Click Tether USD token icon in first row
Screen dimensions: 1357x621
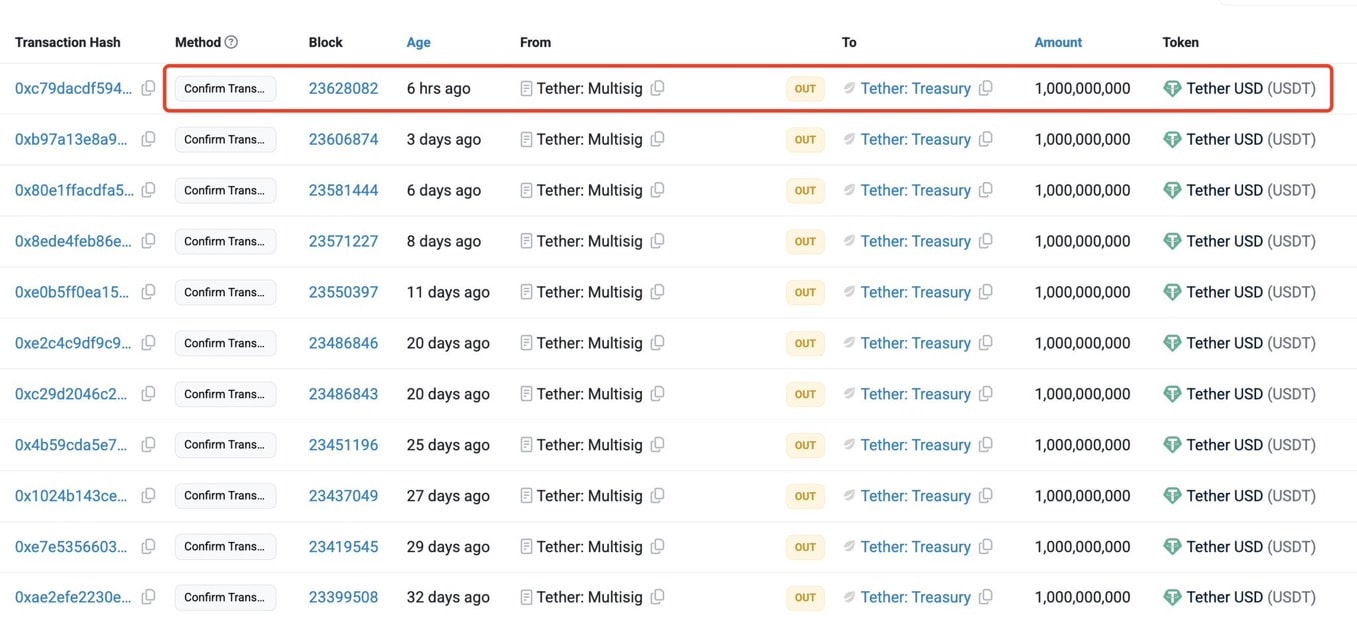tap(1172, 88)
